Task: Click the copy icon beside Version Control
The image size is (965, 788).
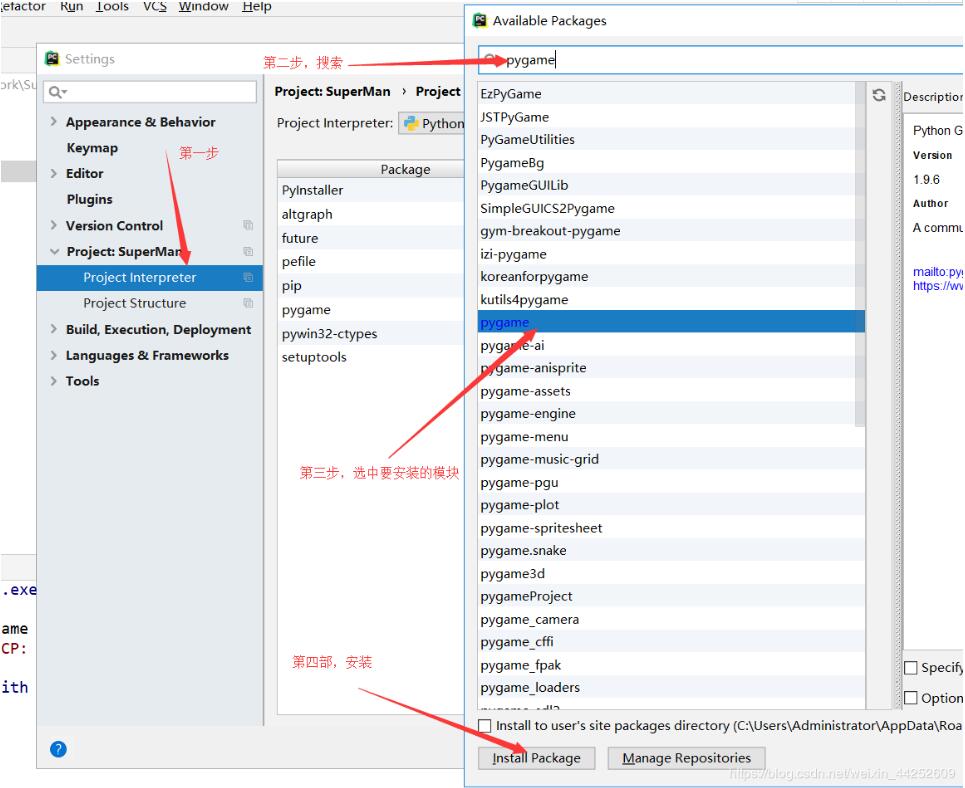Action: [248, 226]
